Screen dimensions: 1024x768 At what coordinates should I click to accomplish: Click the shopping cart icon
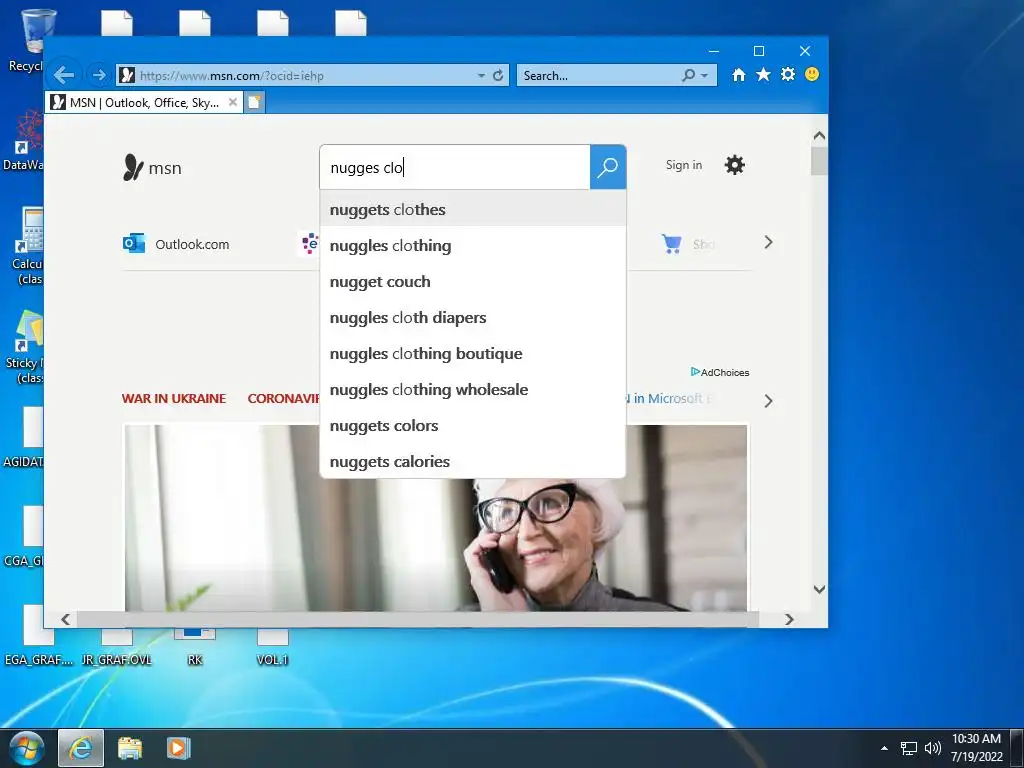click(671, 244)
